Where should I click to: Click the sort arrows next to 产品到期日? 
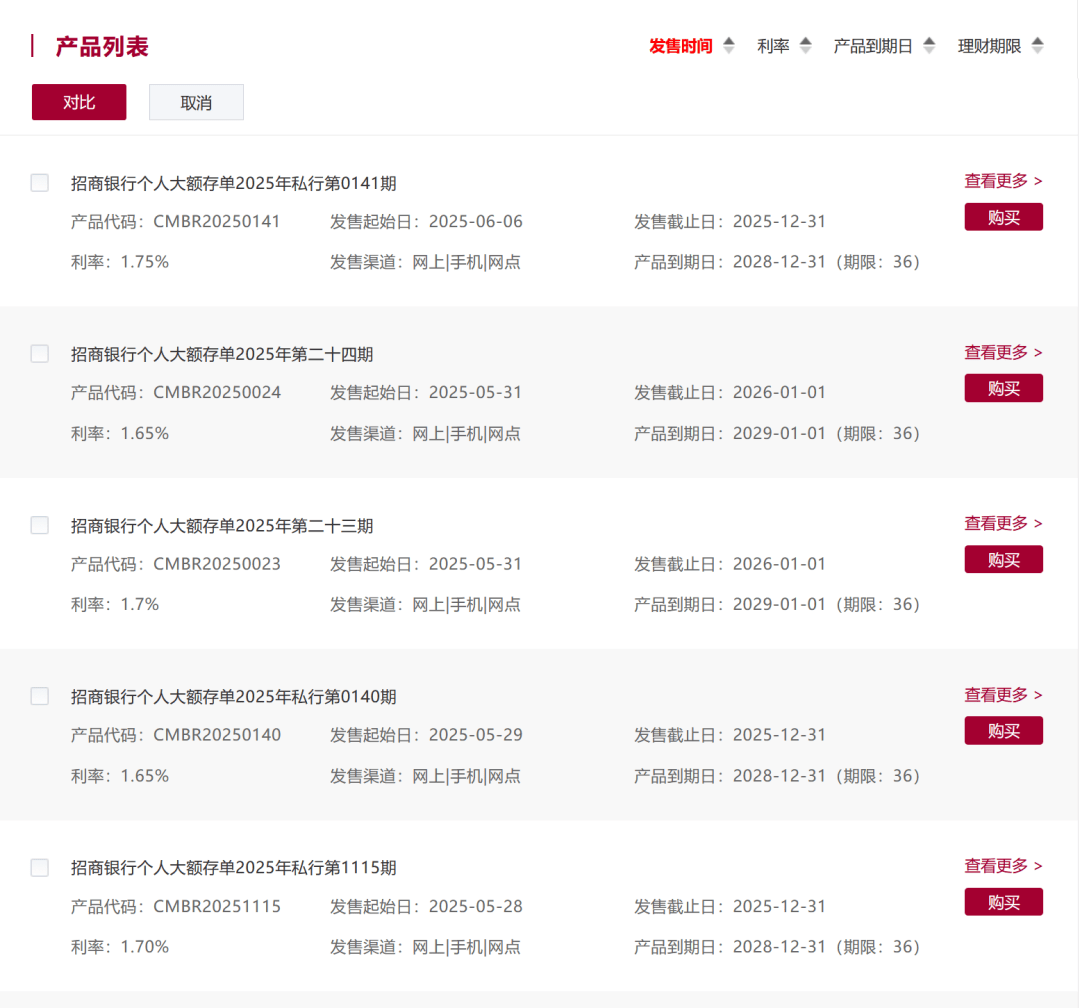point(929,46)
